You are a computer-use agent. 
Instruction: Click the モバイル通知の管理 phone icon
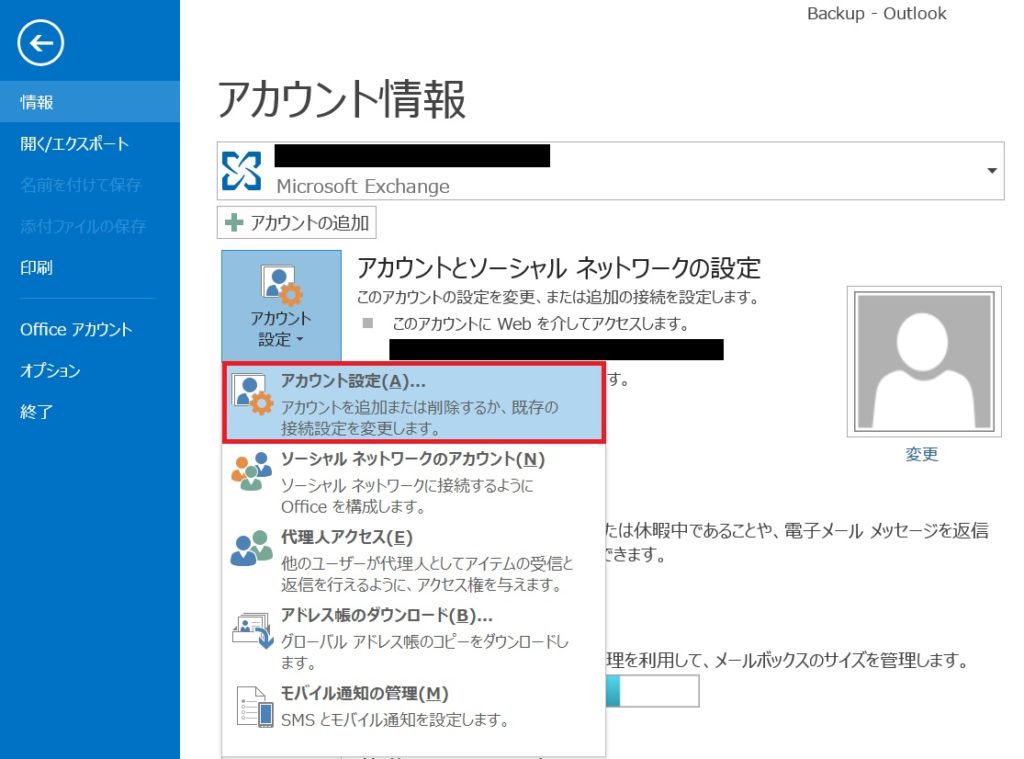pos(255,706)
